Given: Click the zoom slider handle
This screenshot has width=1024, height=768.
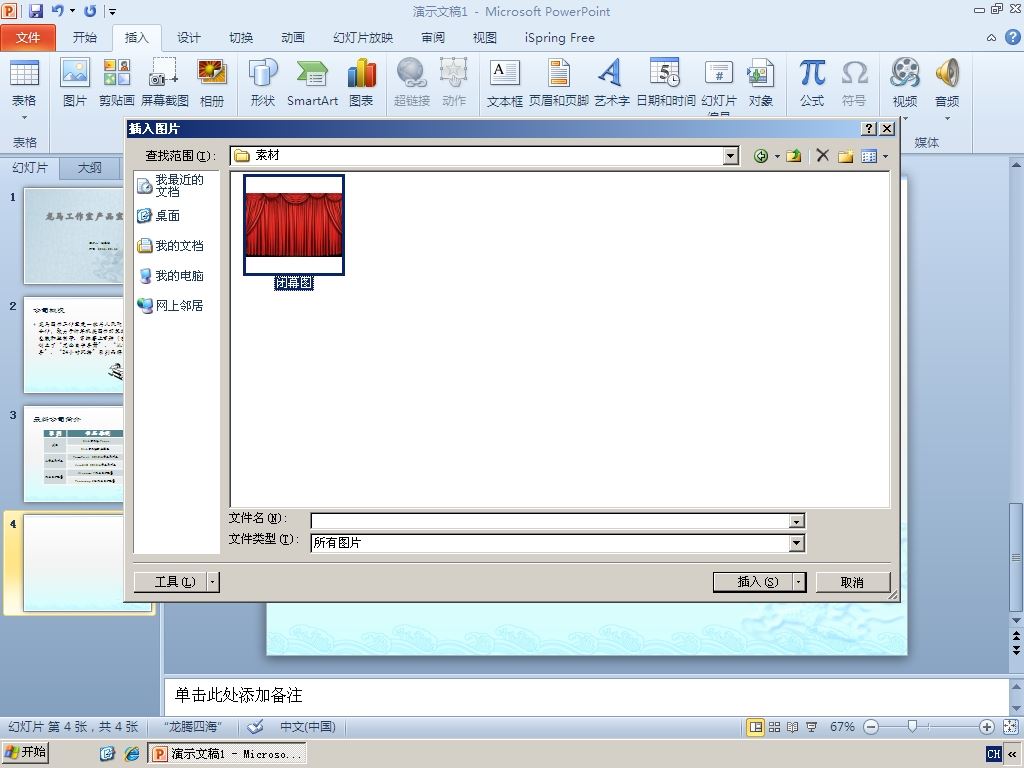Looking at the screenshot, I should (913, 726).
